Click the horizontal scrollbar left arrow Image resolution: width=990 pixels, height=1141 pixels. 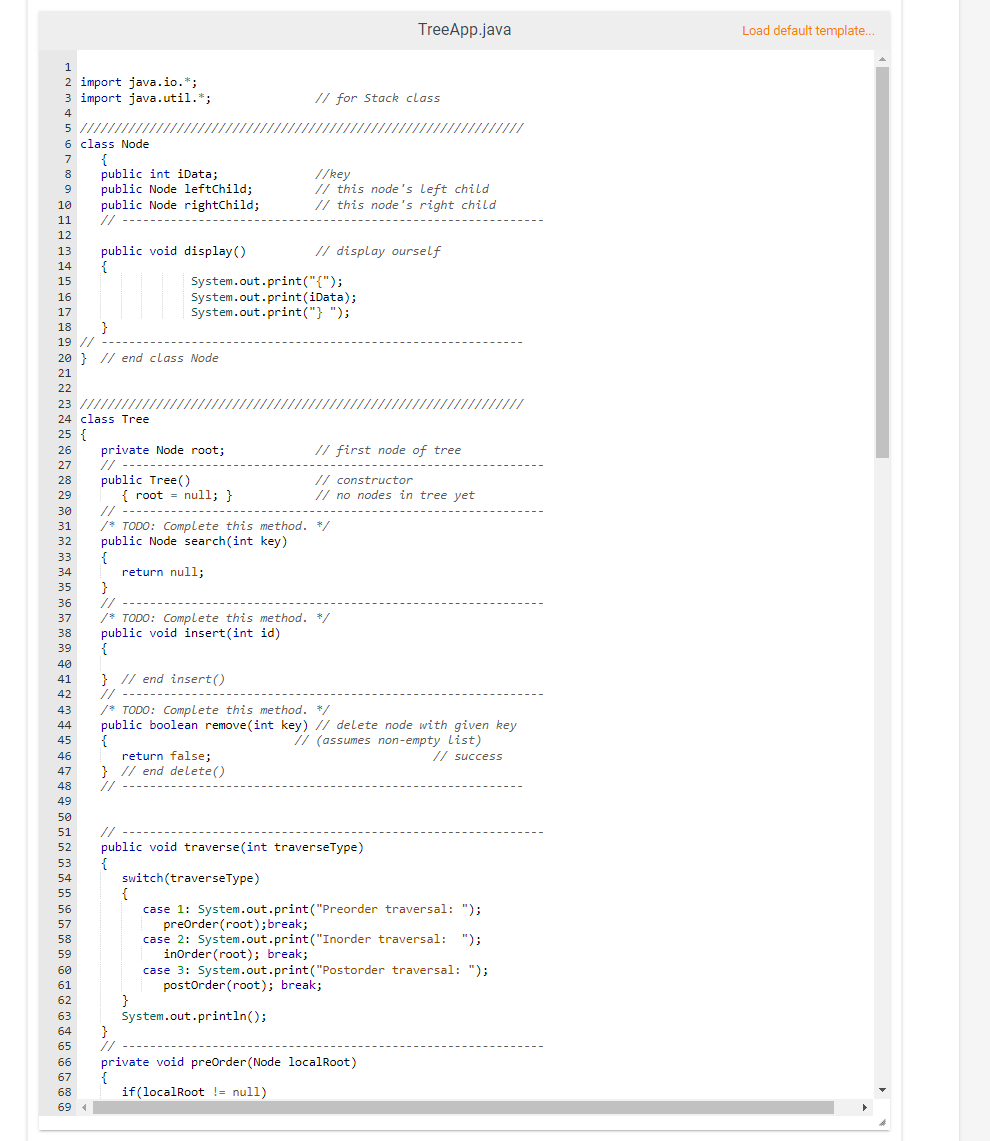(x=82, y=1107)
